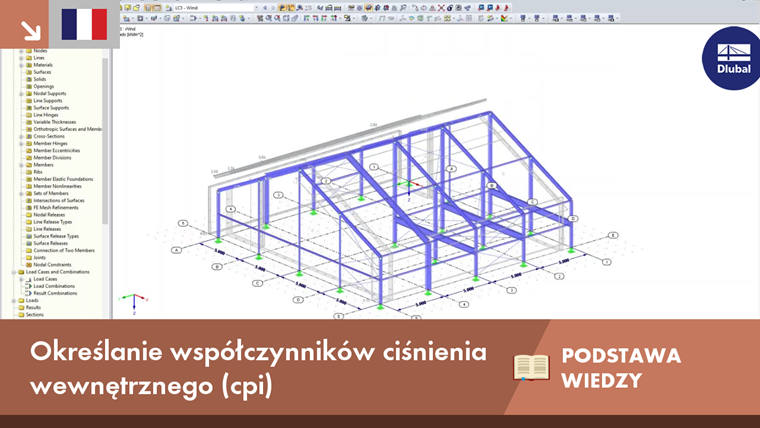
Task: Click the previous load case arrow
Action: click(265, 8)
